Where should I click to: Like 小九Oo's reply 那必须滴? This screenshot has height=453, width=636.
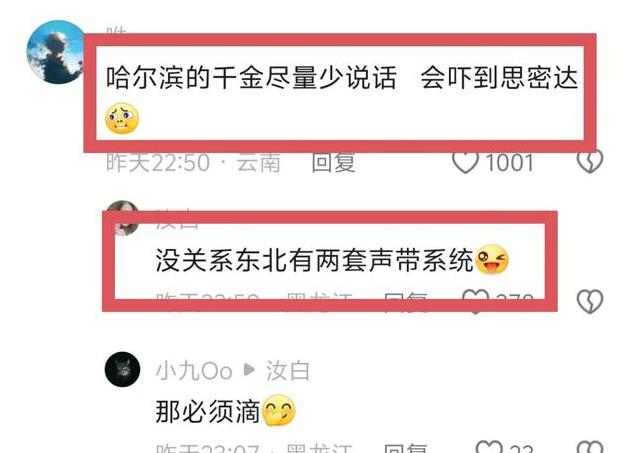tap(489, 446)
